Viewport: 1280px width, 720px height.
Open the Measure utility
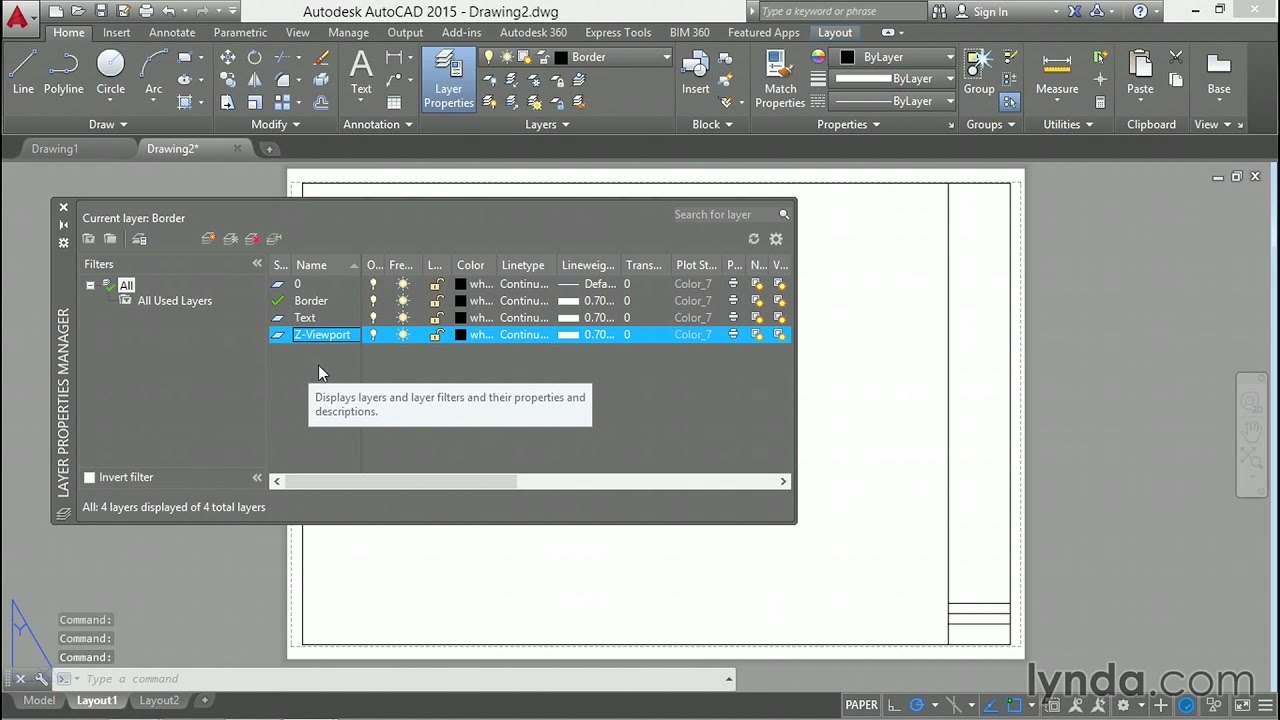(x=1057, y=74)
